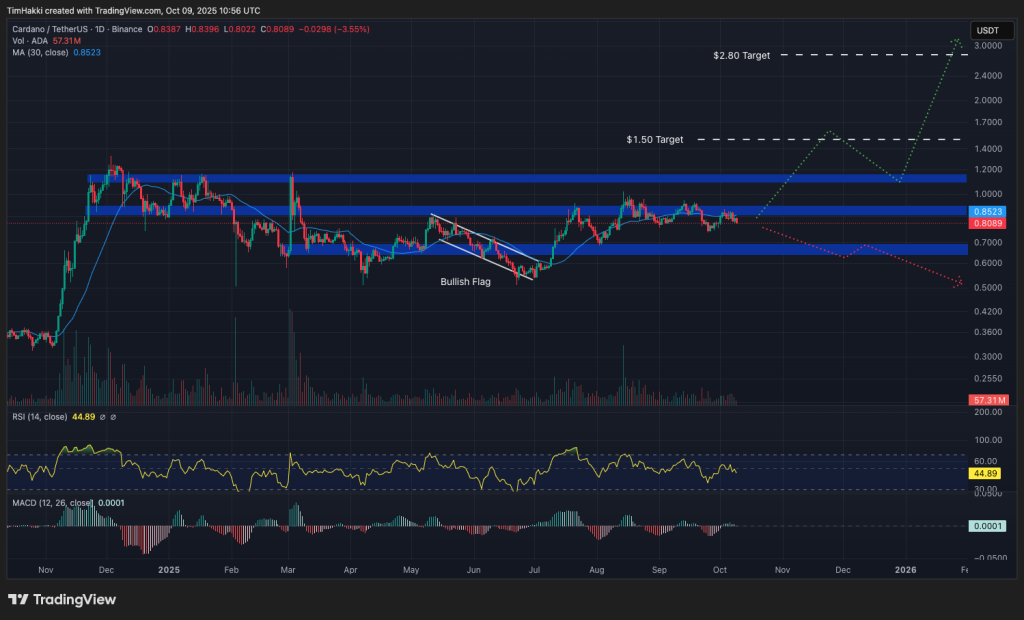Click the 0.2550 price axis label

click(987, 379)
